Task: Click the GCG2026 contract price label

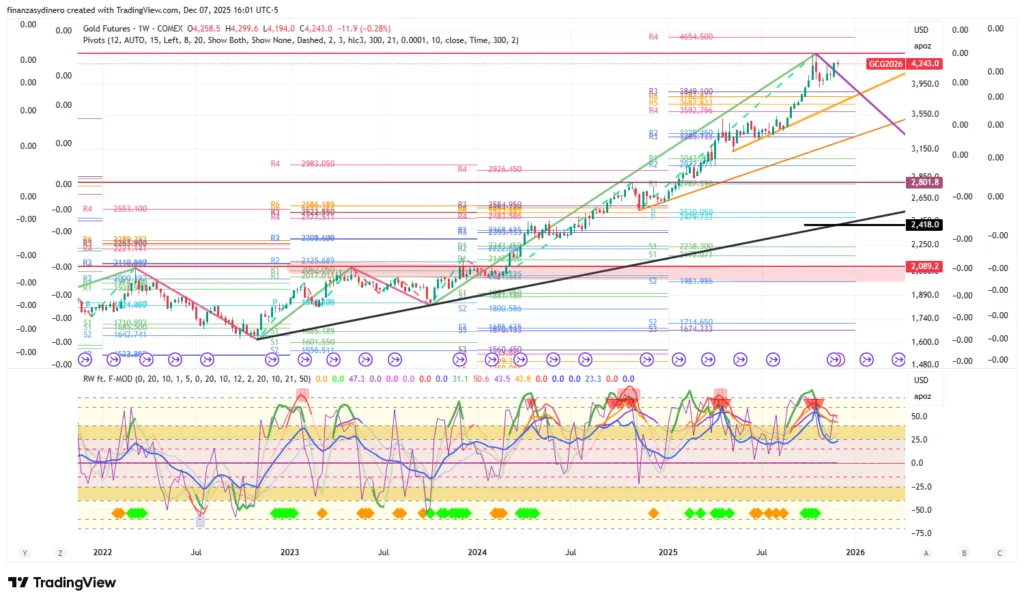Action: 883,63
